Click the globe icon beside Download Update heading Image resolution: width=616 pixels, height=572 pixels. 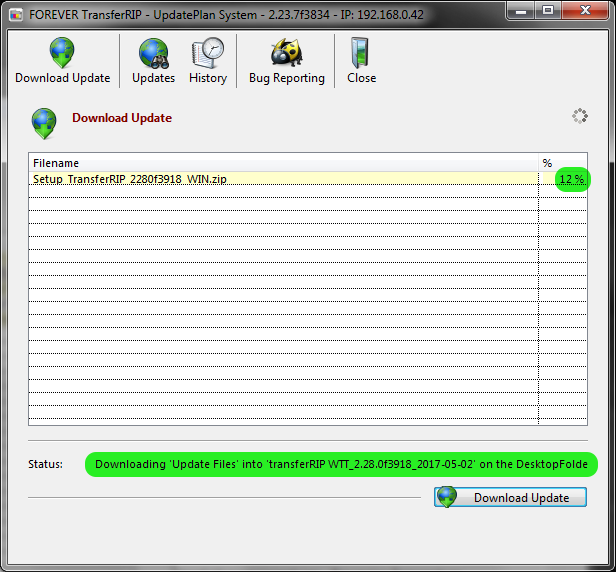(44, 123)
